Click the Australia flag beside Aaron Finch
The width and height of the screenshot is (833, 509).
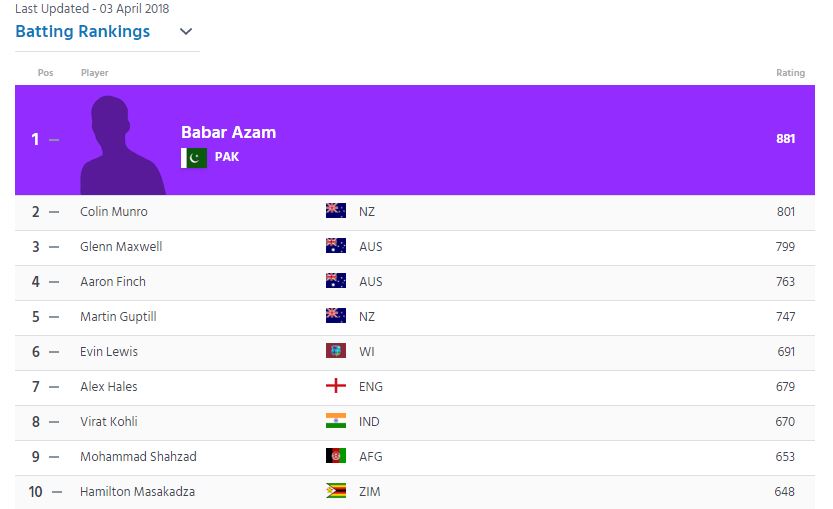[336, 281]
